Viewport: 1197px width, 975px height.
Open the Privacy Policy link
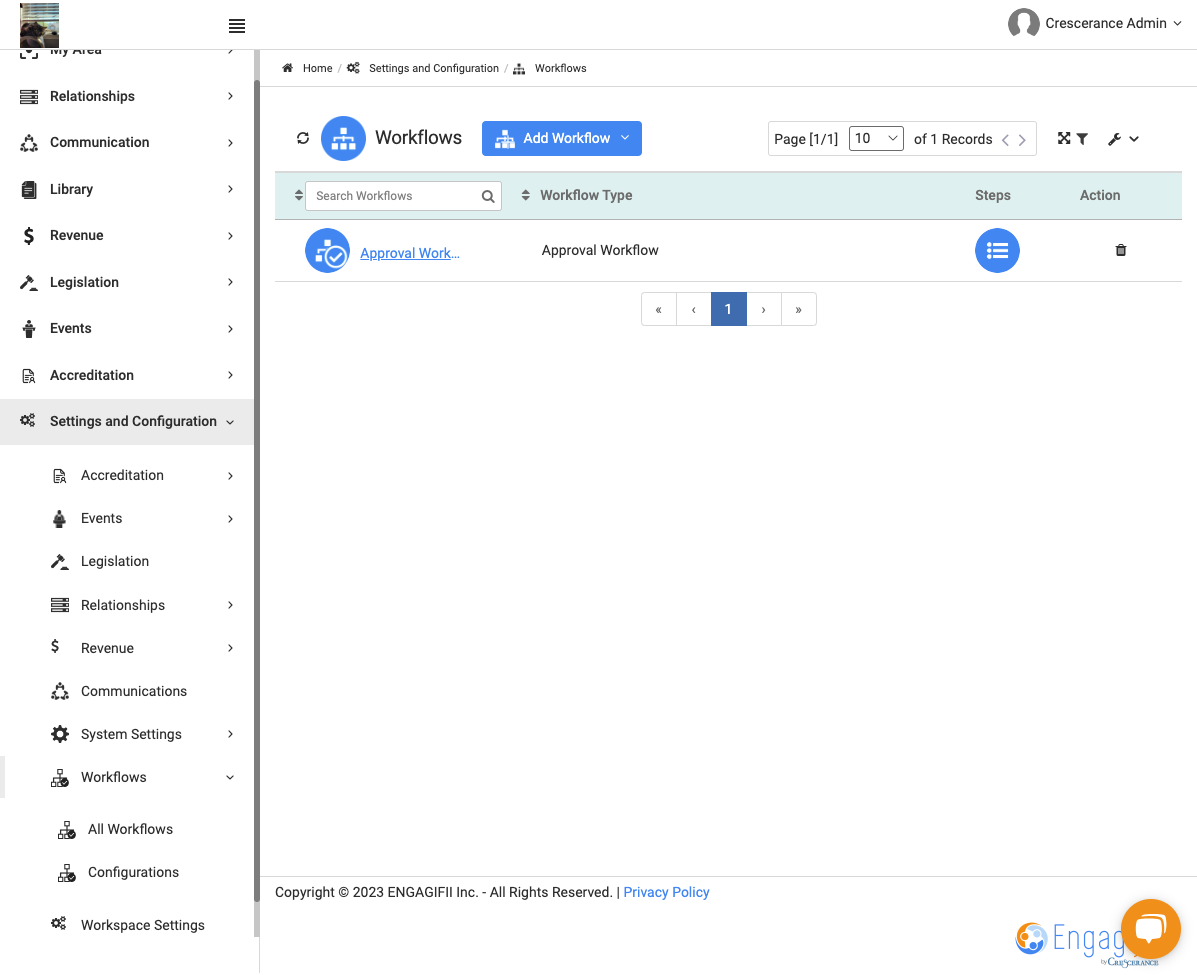point(666,893)
